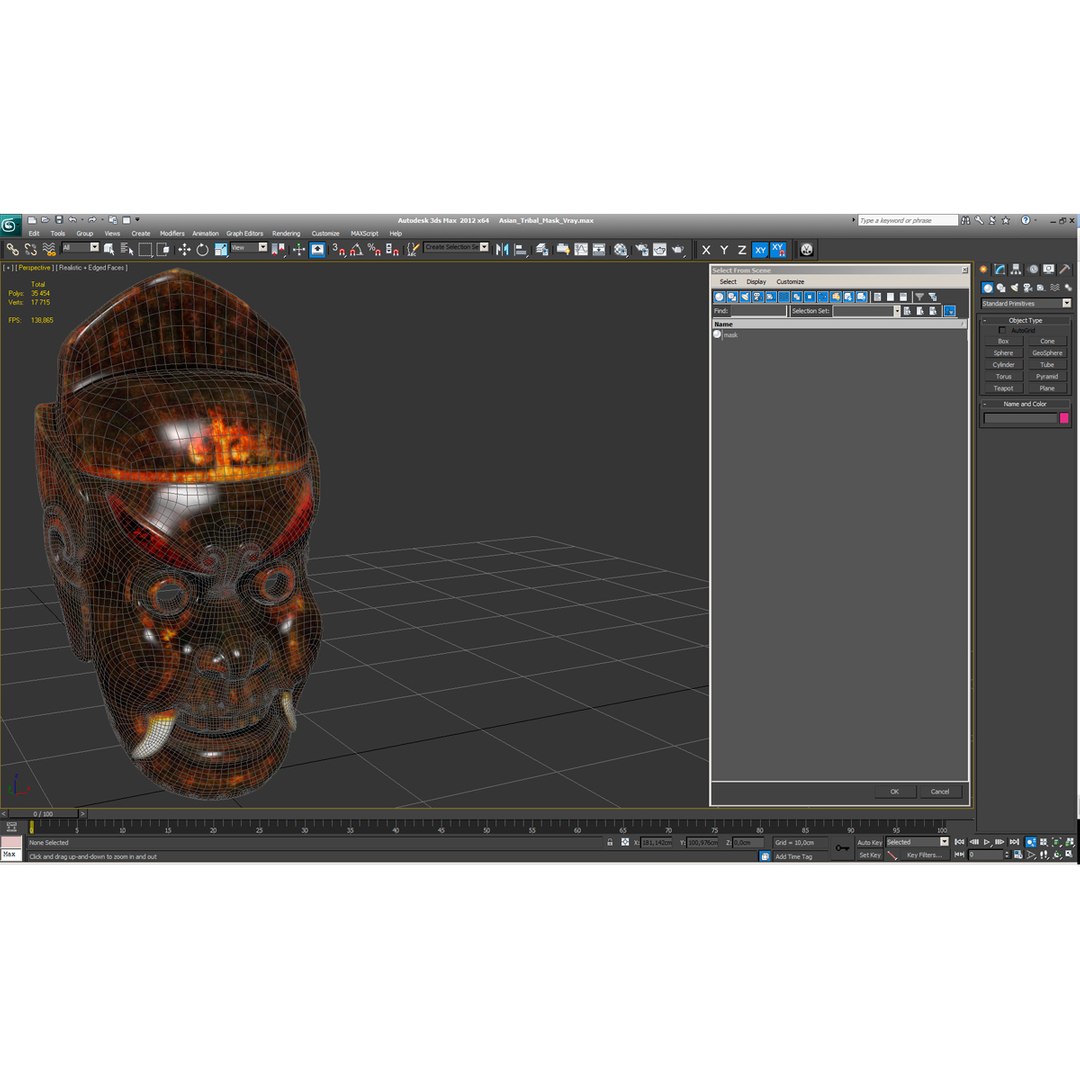Click the Bind to Space Warp icon
This screenshot has height=1080, width=1080.
(x=49, y=249)
